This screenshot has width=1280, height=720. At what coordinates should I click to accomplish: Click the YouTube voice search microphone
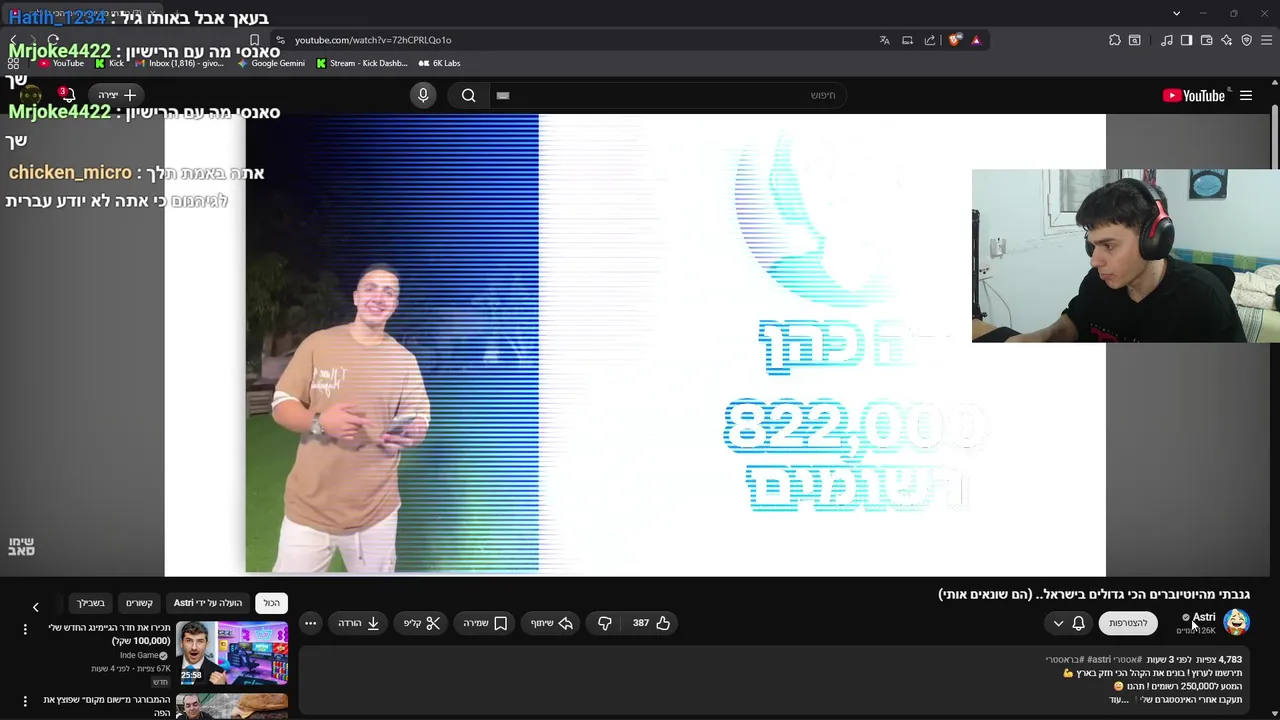tap(423, 95)
